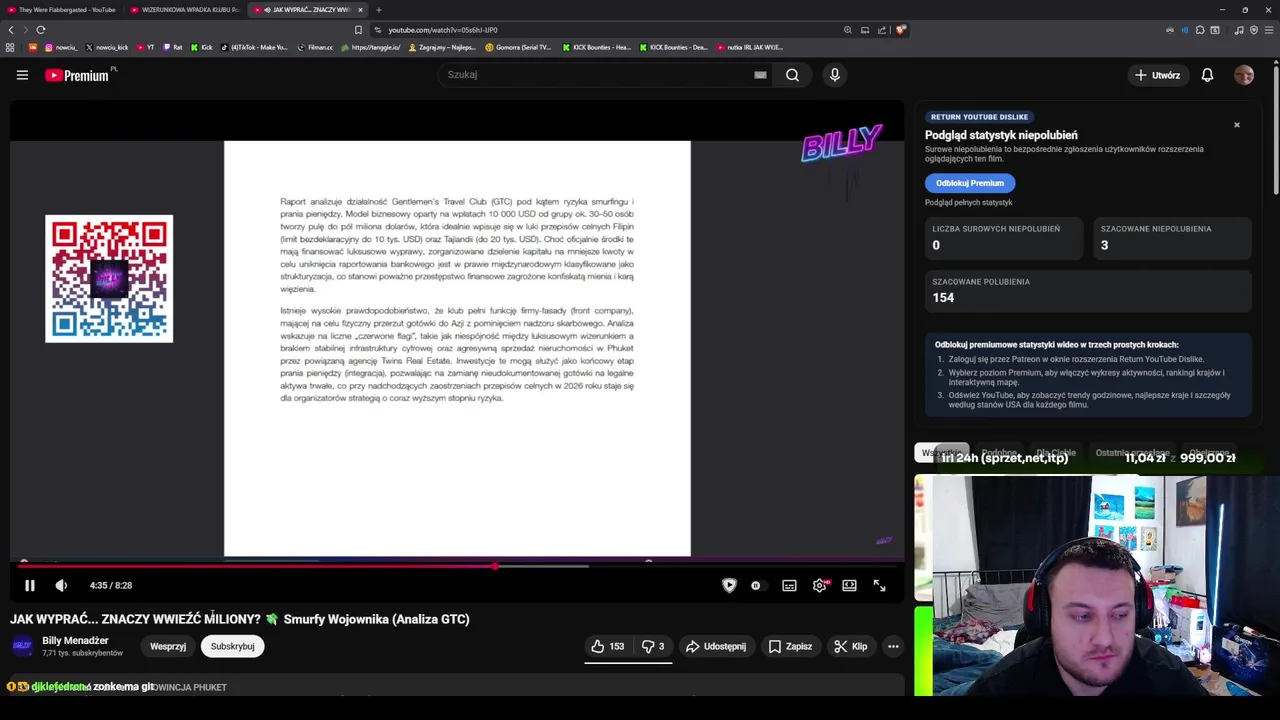
Task: Open the on-screen keyboard in search box
Action: click(760, 75)
